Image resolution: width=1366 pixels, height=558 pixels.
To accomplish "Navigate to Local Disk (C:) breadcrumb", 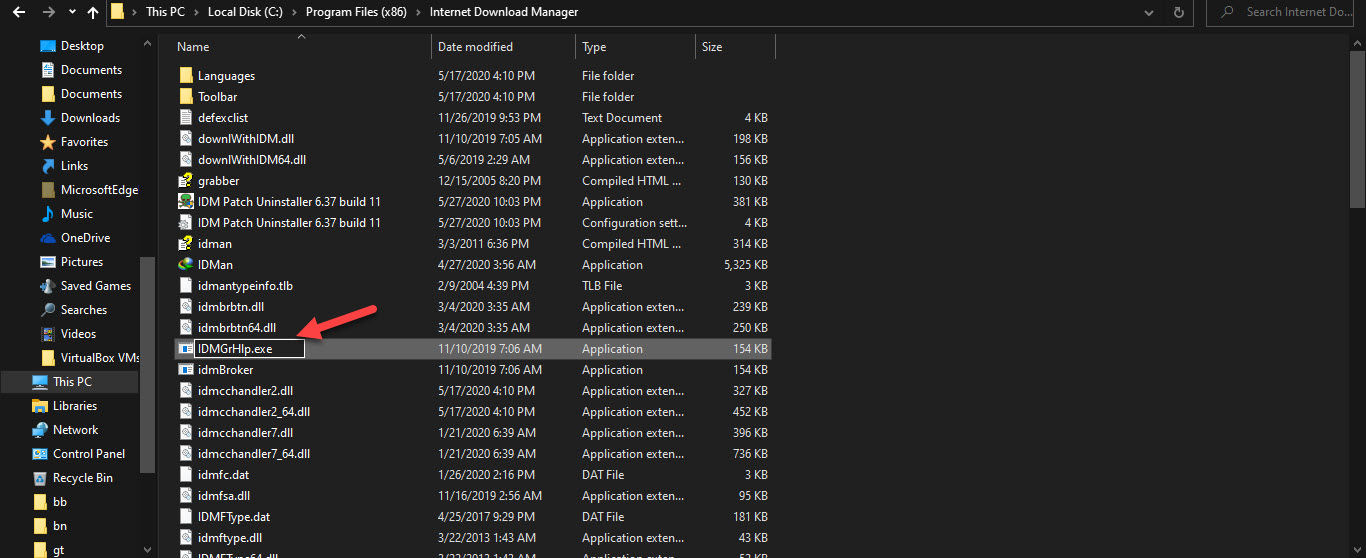I will coord(246,13).
